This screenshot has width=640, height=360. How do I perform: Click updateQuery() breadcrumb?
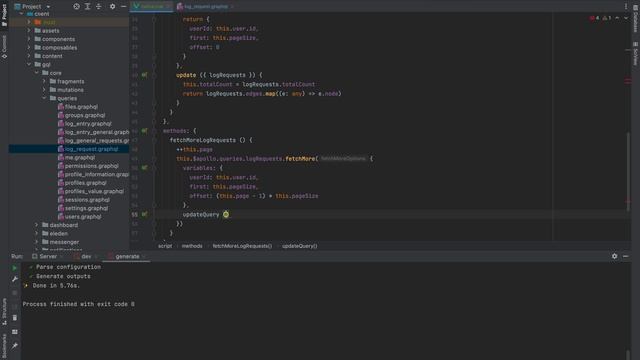[300, 246]
